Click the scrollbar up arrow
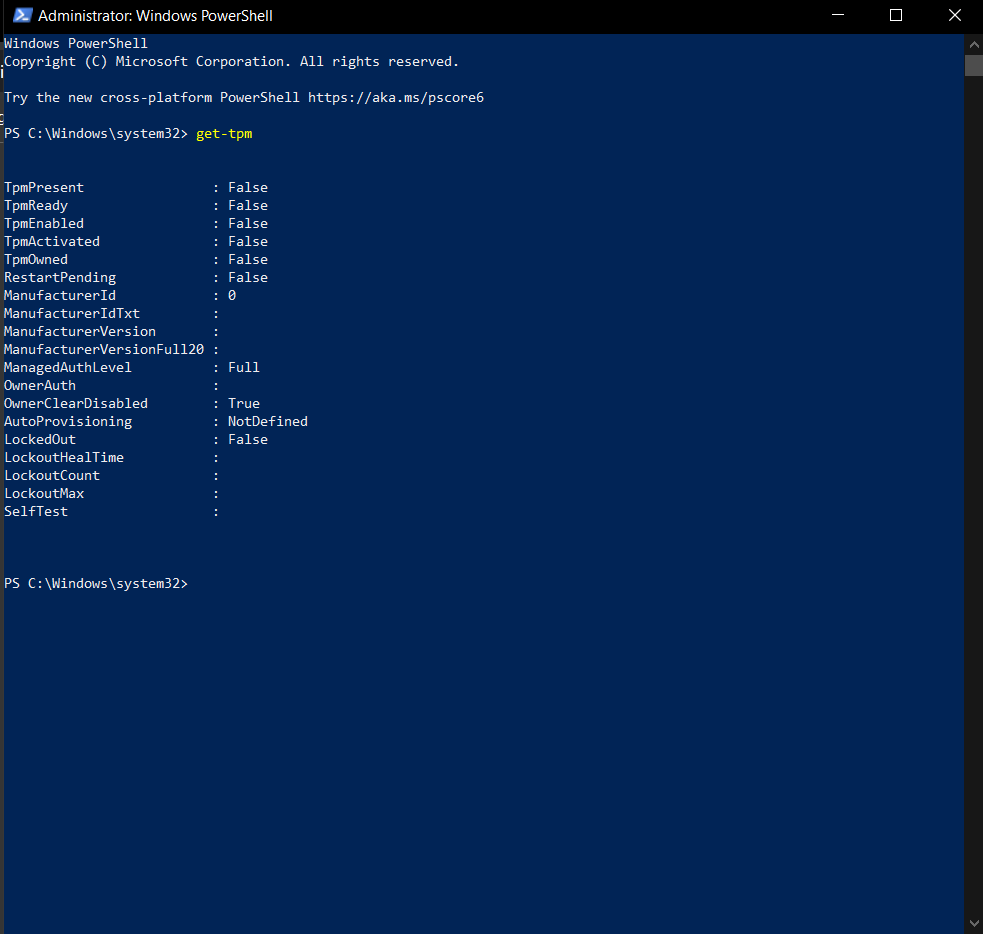The height and width of the screenshot is (934, 983). click(974, 45)
